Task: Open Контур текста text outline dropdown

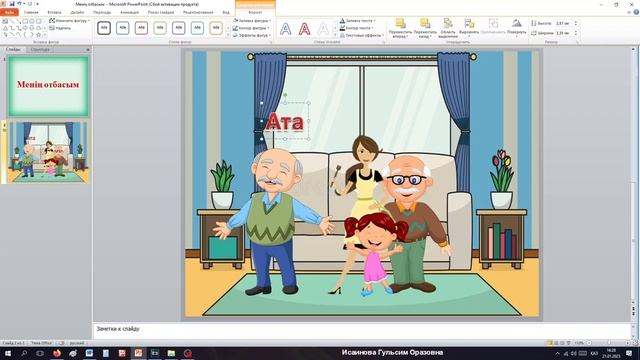Action: point(356,28)
